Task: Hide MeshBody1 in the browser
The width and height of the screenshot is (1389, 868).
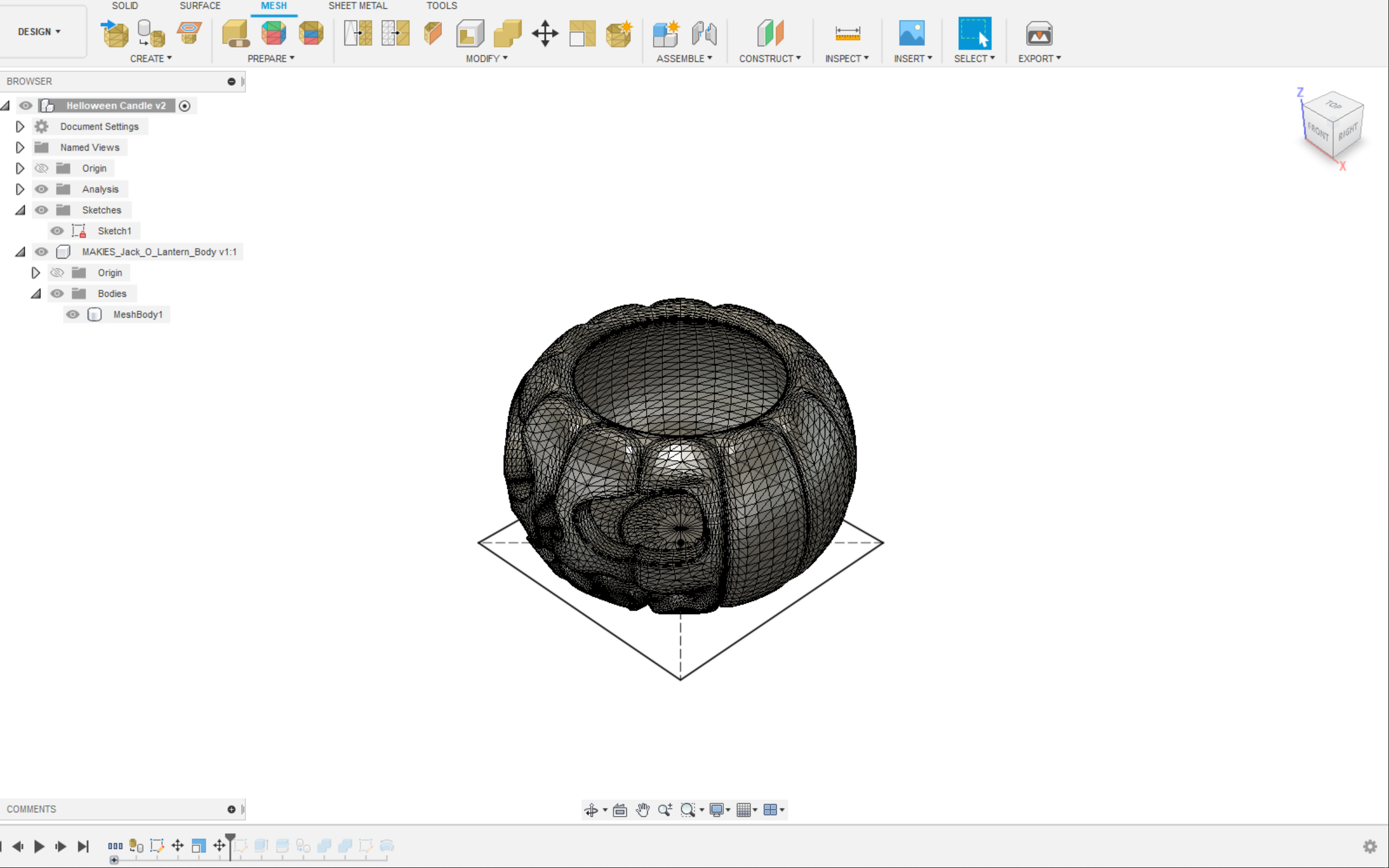Action: [x=72, y=314]
